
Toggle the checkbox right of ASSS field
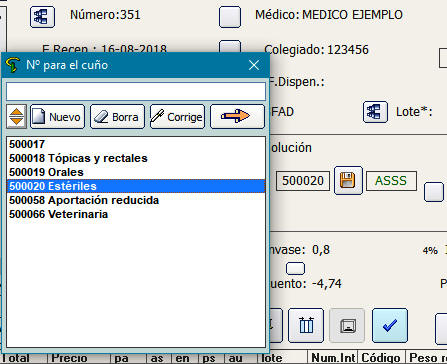pos(434,192)
